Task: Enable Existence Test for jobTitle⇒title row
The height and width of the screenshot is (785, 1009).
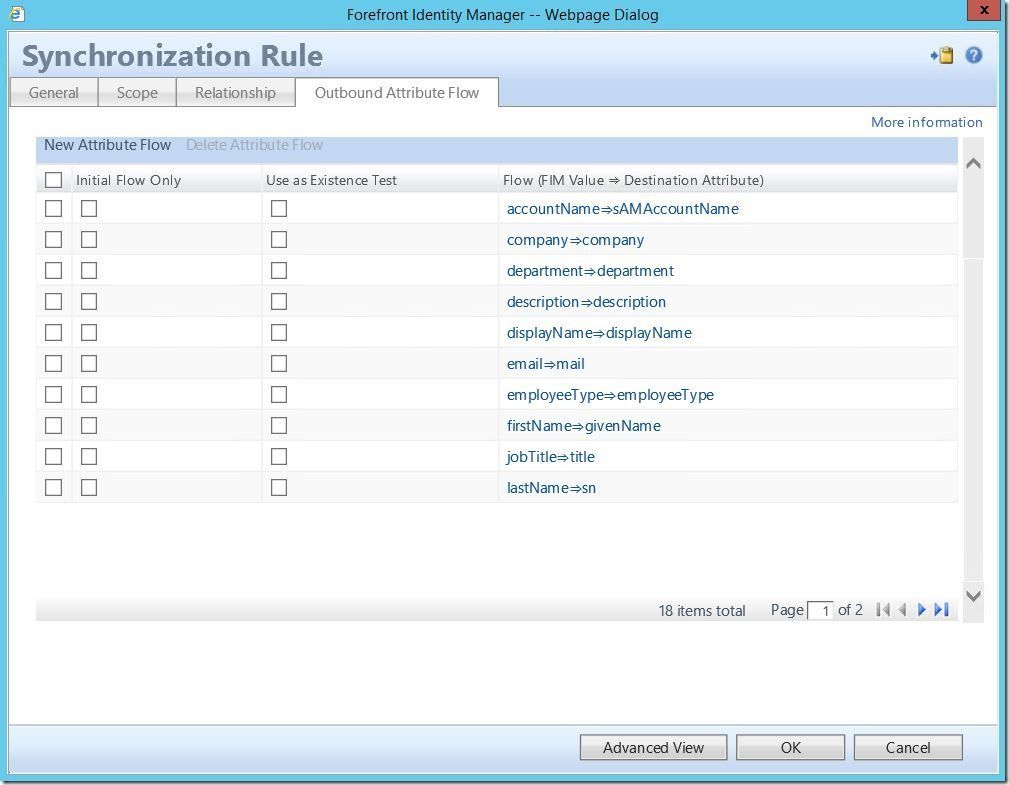Action: pyautogui.click(x=279, y=456)
